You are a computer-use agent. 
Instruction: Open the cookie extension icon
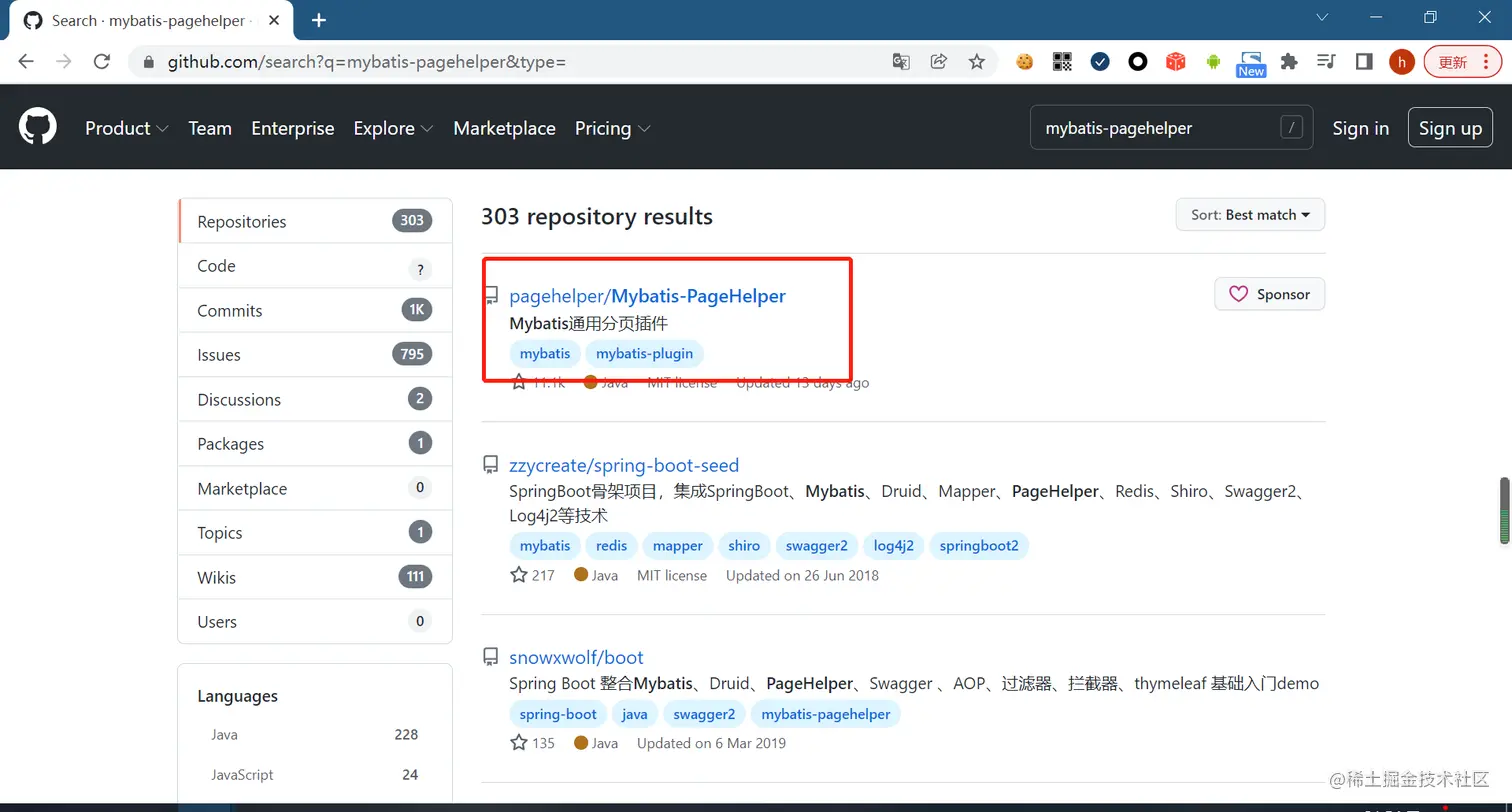click(1024, 62)
